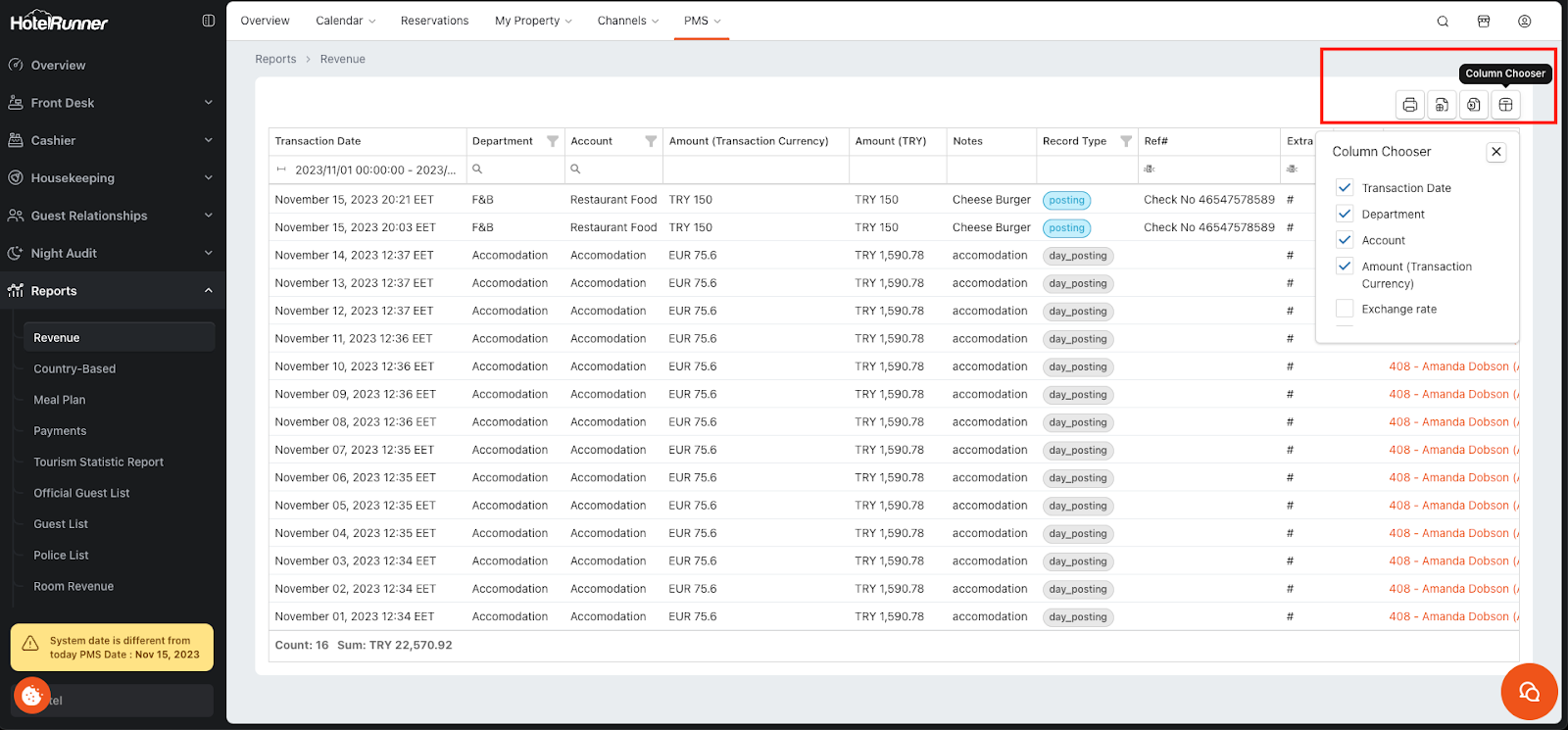The width and height of the screenshot is (1568, 730).
Task: Click the Reports breadcrumb link
Action: pyautogui.click(x=275, y=59)
